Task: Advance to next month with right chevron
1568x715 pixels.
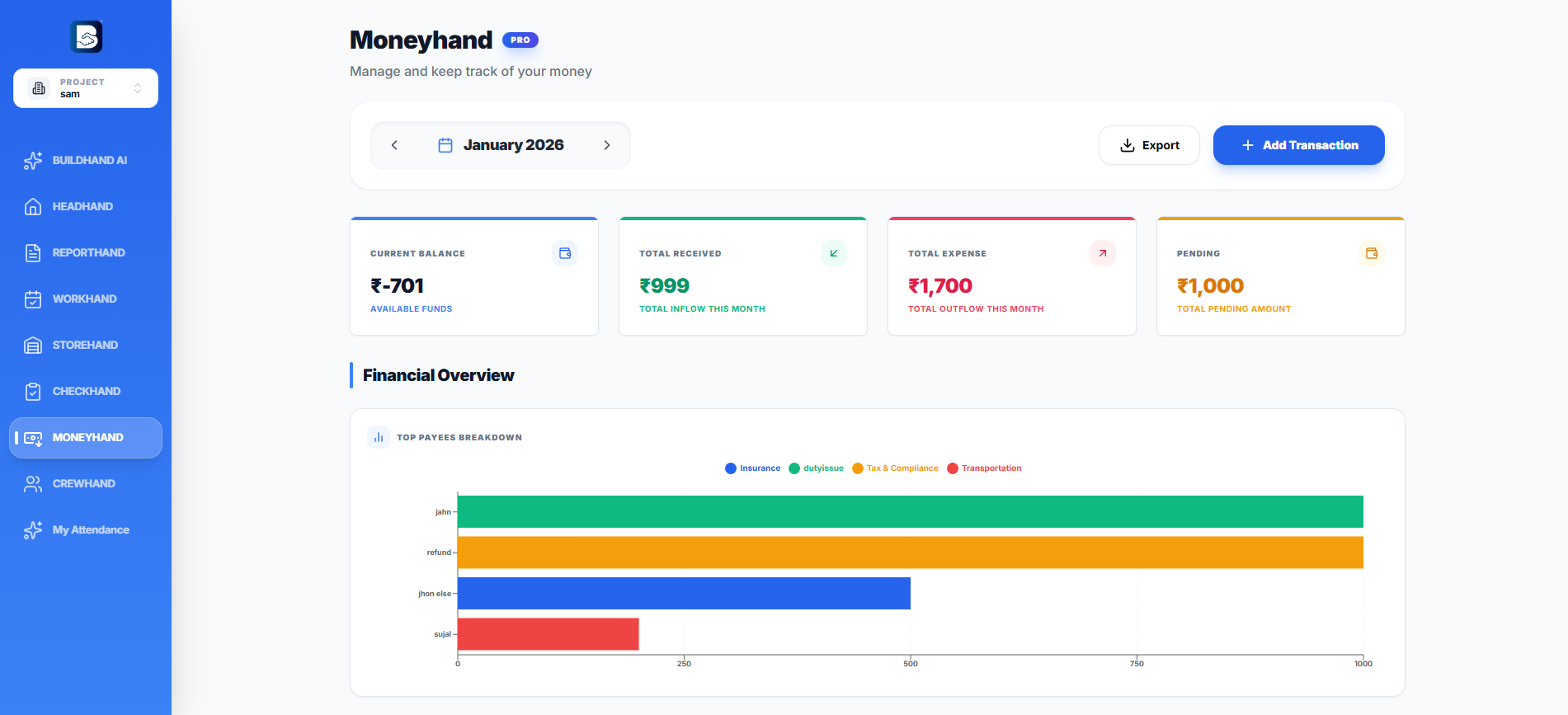Action: click(x=607, y=145)
